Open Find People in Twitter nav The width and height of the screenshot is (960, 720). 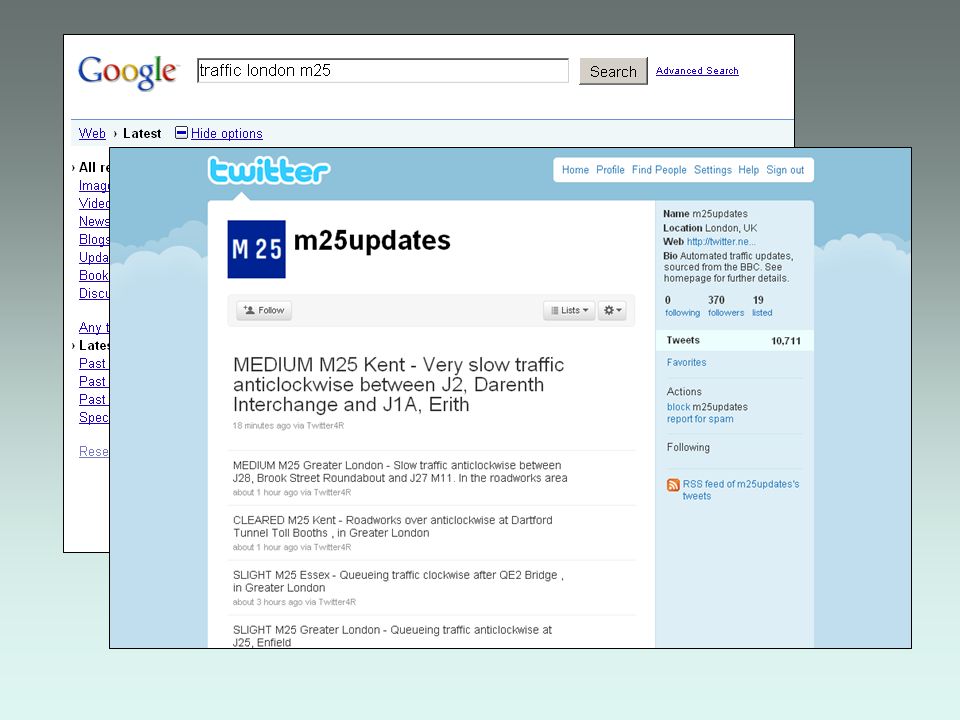point(659,170)
